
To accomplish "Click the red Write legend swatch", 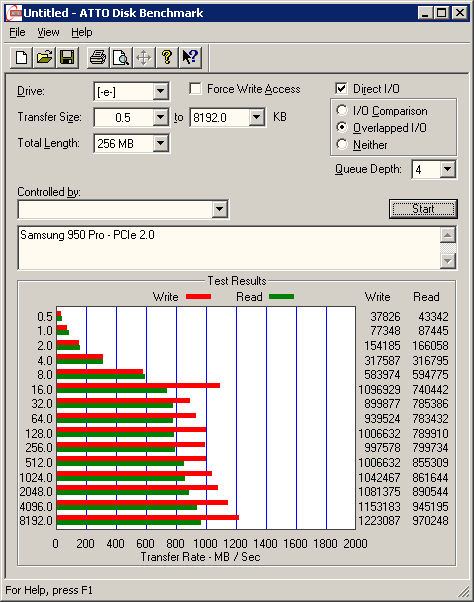I will click(x=198, y=296).
